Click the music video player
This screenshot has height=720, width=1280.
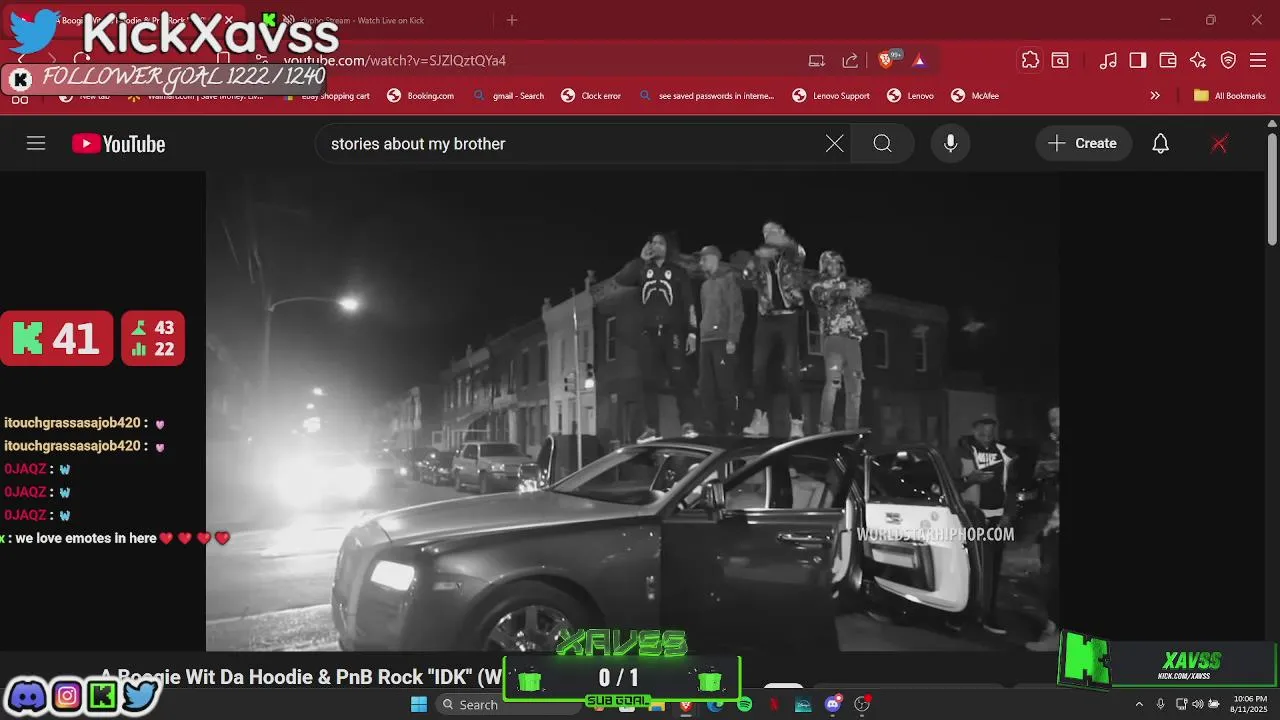click(x=633, y=411)
